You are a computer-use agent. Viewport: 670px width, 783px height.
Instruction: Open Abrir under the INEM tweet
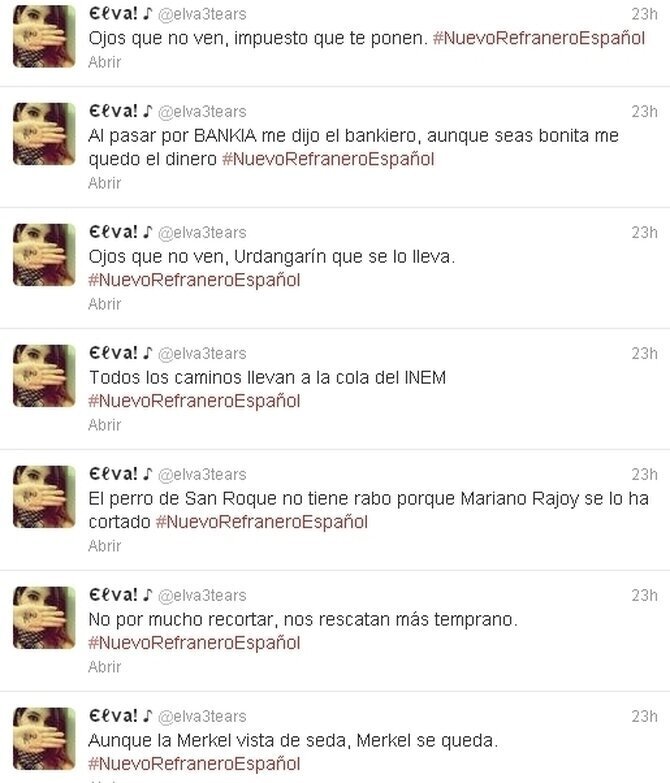(x=104, y=424)
